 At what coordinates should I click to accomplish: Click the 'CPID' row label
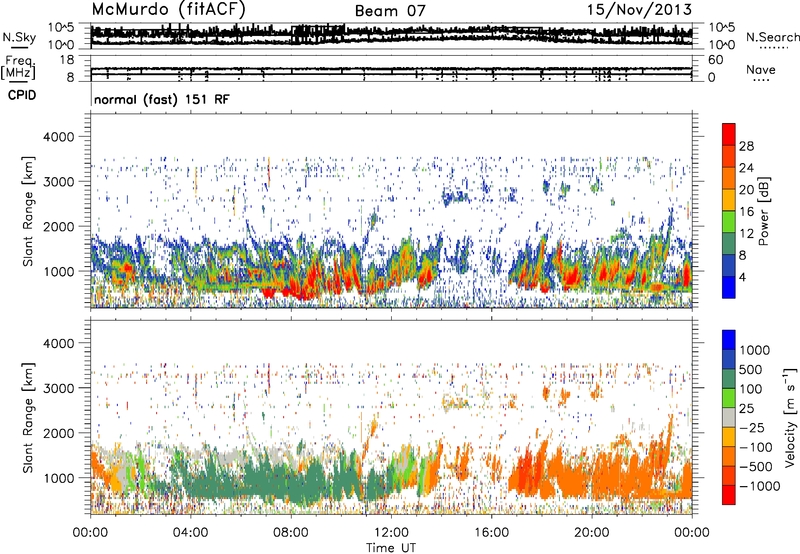pos(22,95)
